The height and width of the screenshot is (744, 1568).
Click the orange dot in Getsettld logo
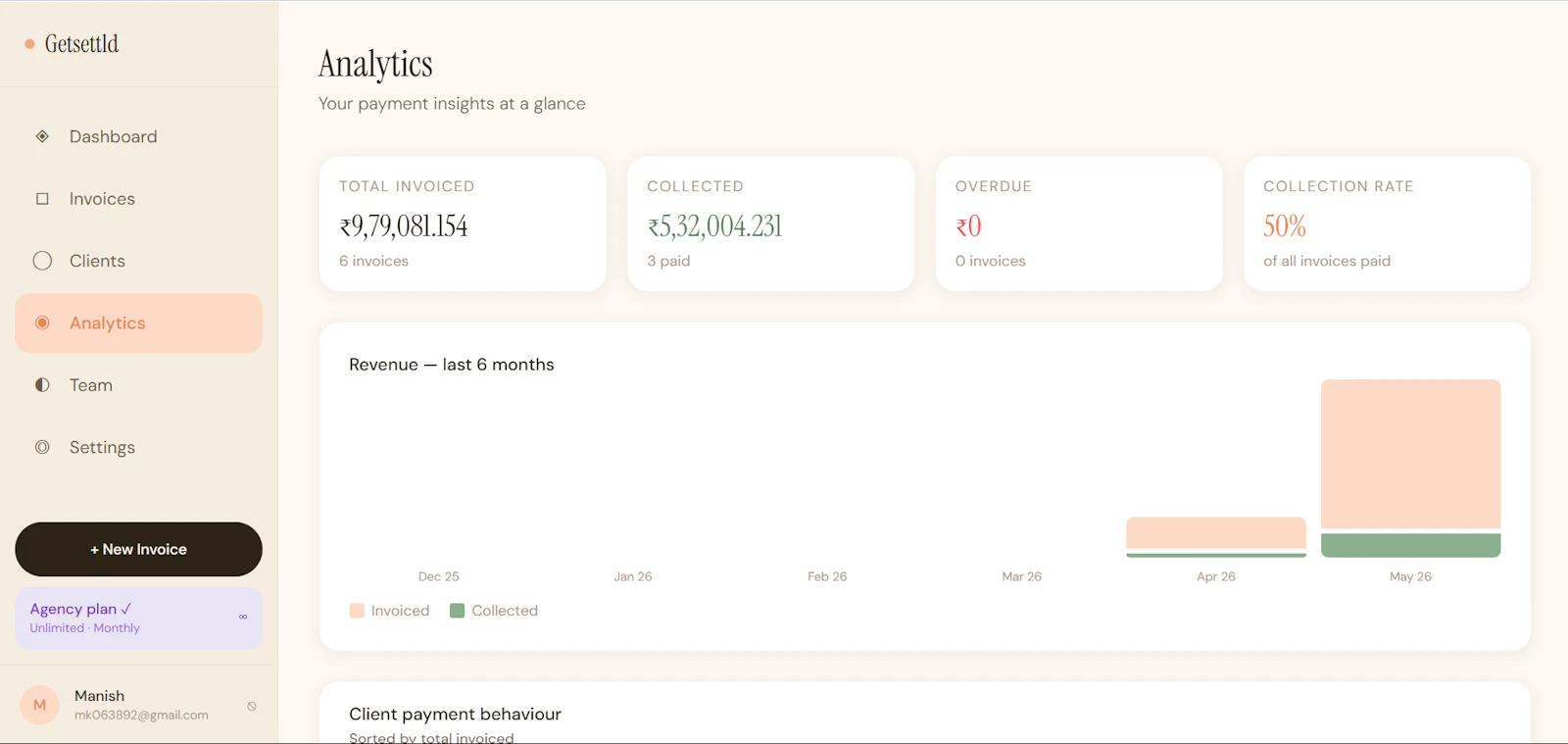tap(29, 44)
